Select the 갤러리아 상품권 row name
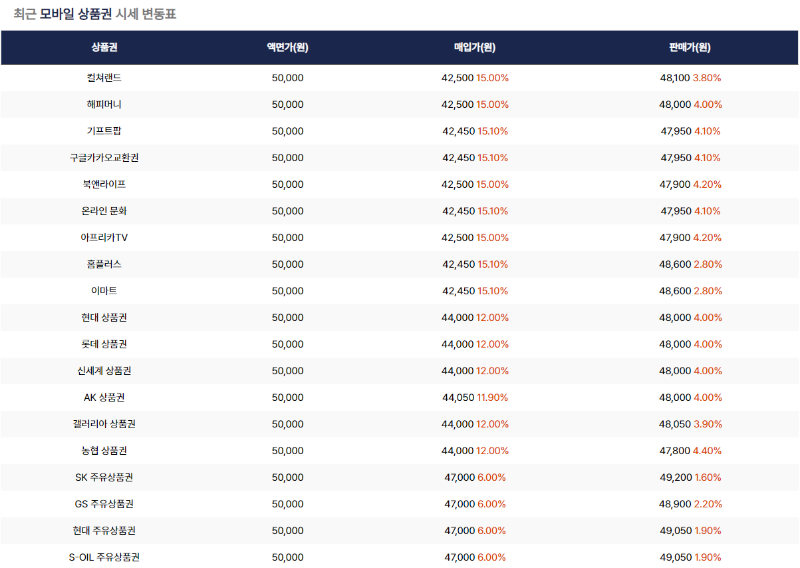800x568 pixels. pos(104,424)
